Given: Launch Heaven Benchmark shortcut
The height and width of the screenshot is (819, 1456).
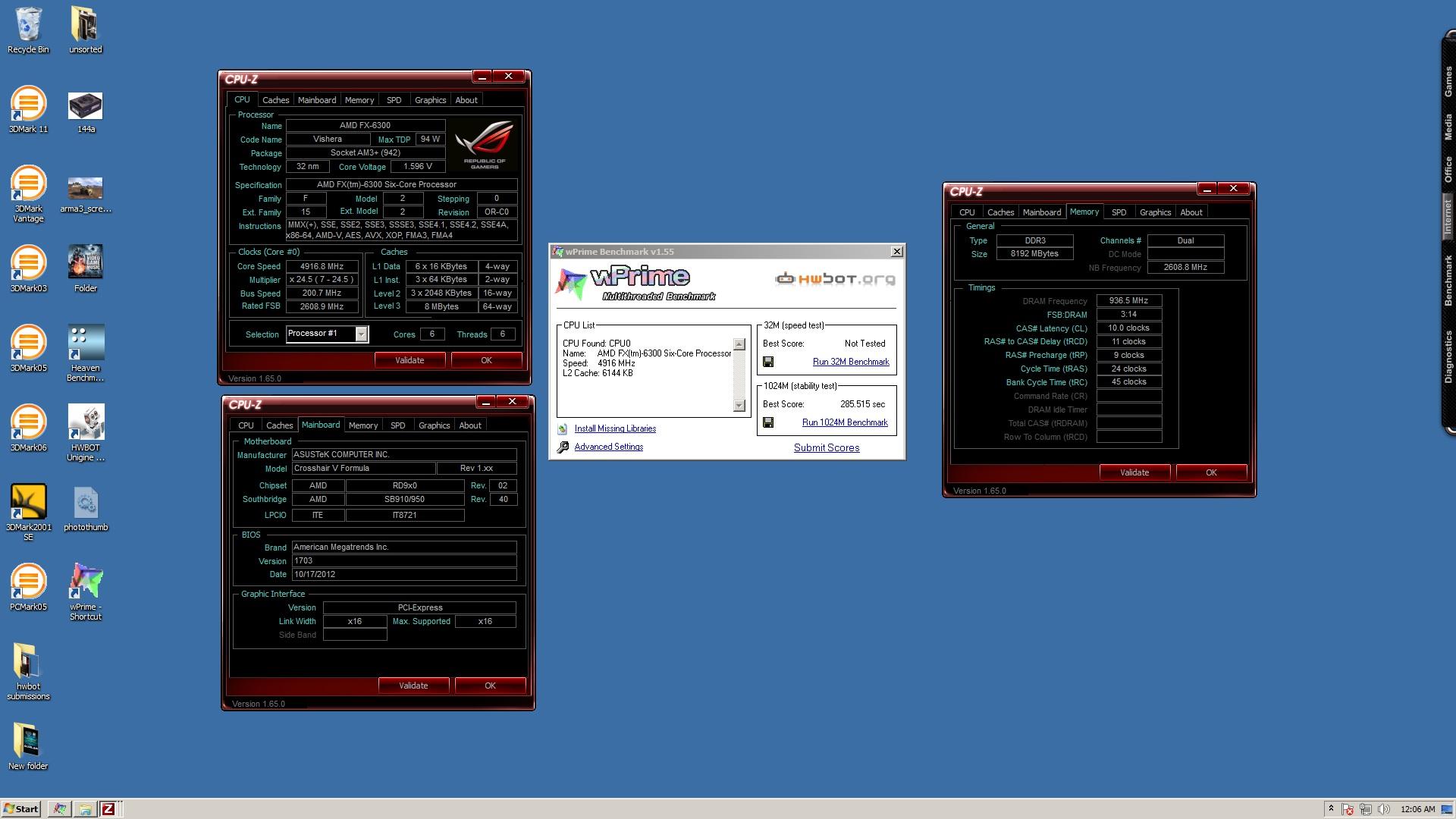Looking at the screenshot, I should [x=86, y=353].
